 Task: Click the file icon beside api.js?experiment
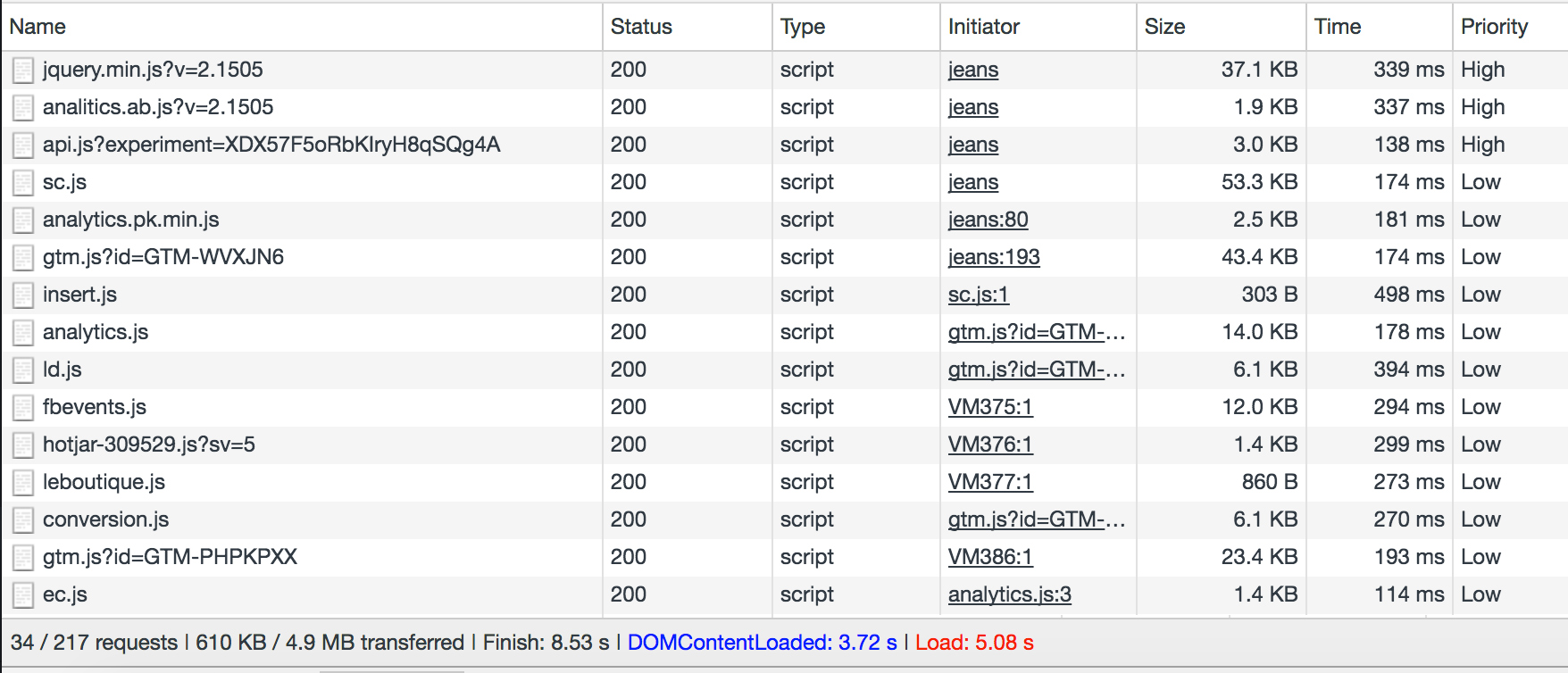(23, 145)
